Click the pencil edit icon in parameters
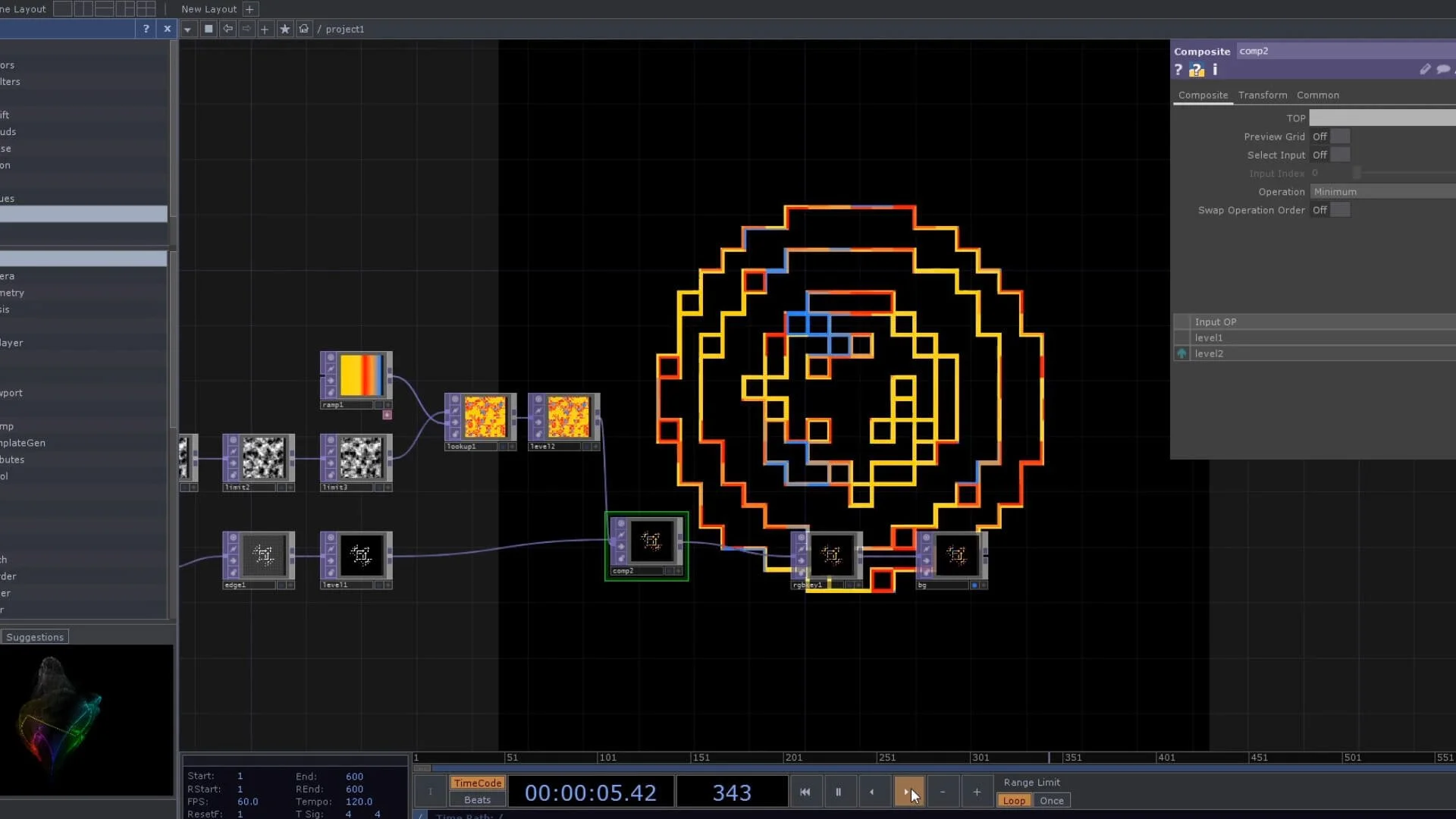The width and height of the screenshot is (1456, 819). tap(1425, 70)
